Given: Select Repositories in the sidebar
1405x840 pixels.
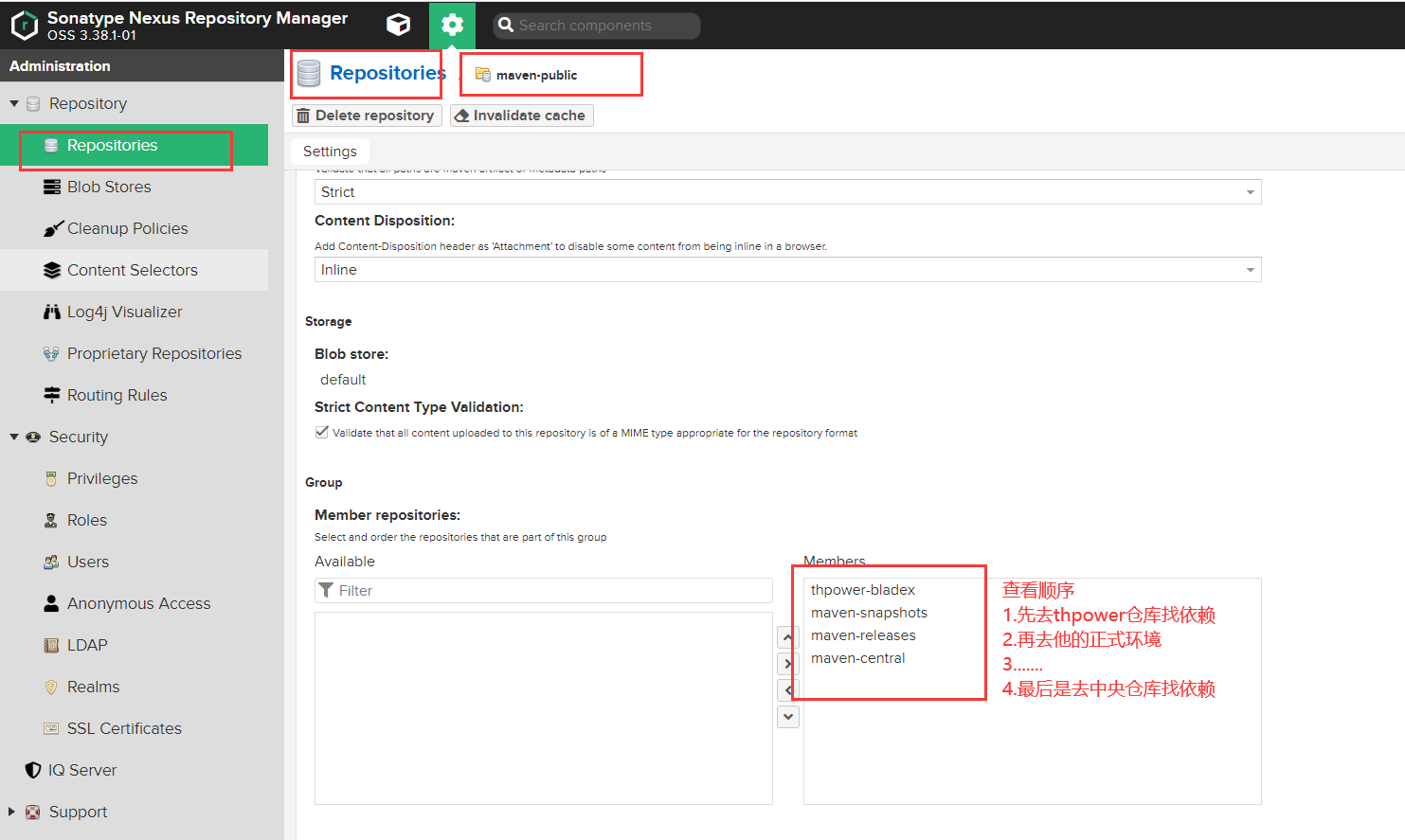Looking at the screenshot, I should coord(134,145).
